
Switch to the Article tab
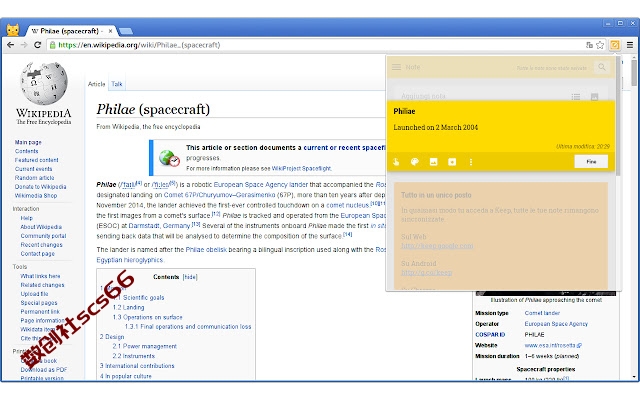point(96,84)
